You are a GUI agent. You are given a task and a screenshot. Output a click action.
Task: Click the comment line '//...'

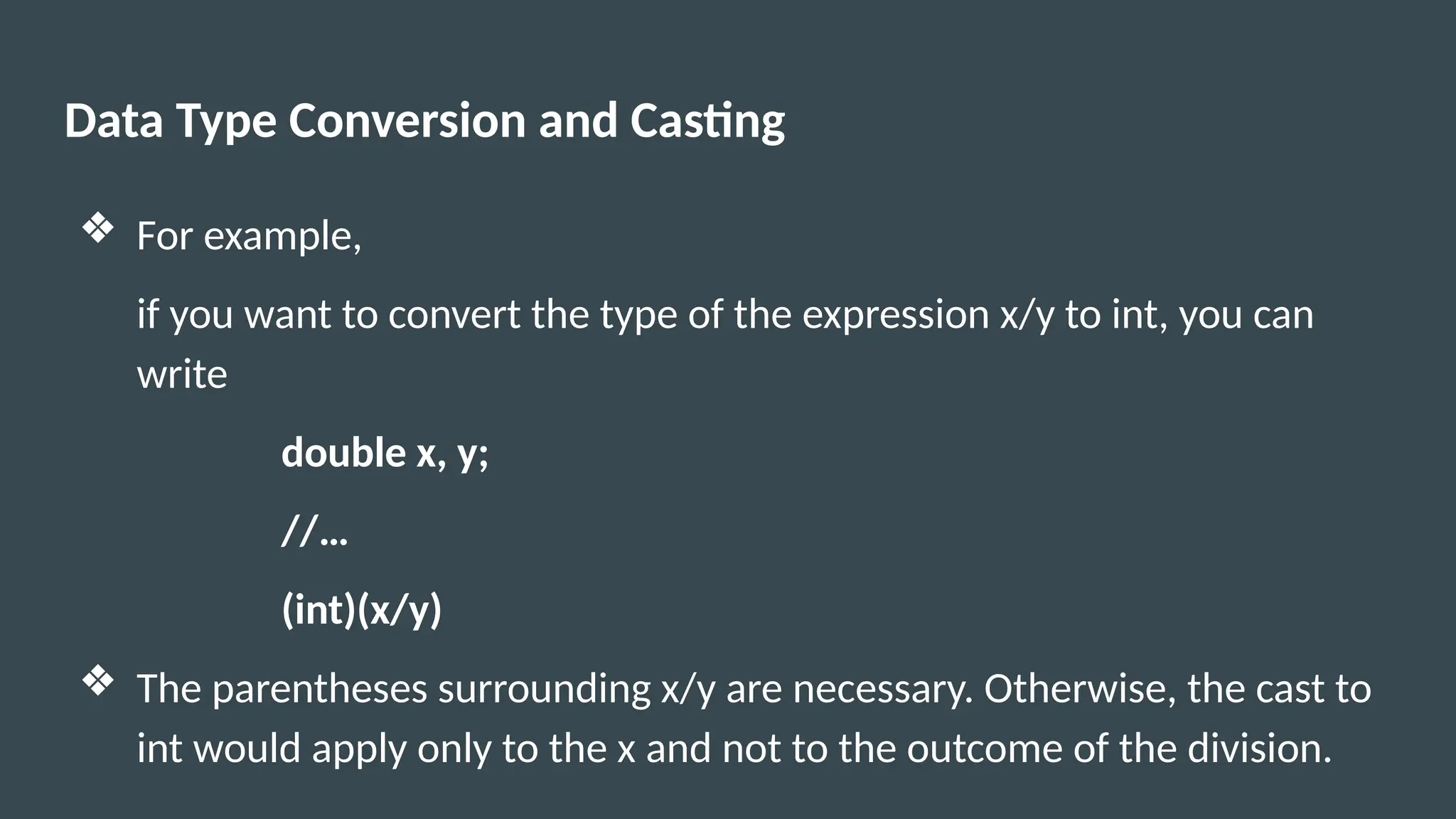(314, 530)
